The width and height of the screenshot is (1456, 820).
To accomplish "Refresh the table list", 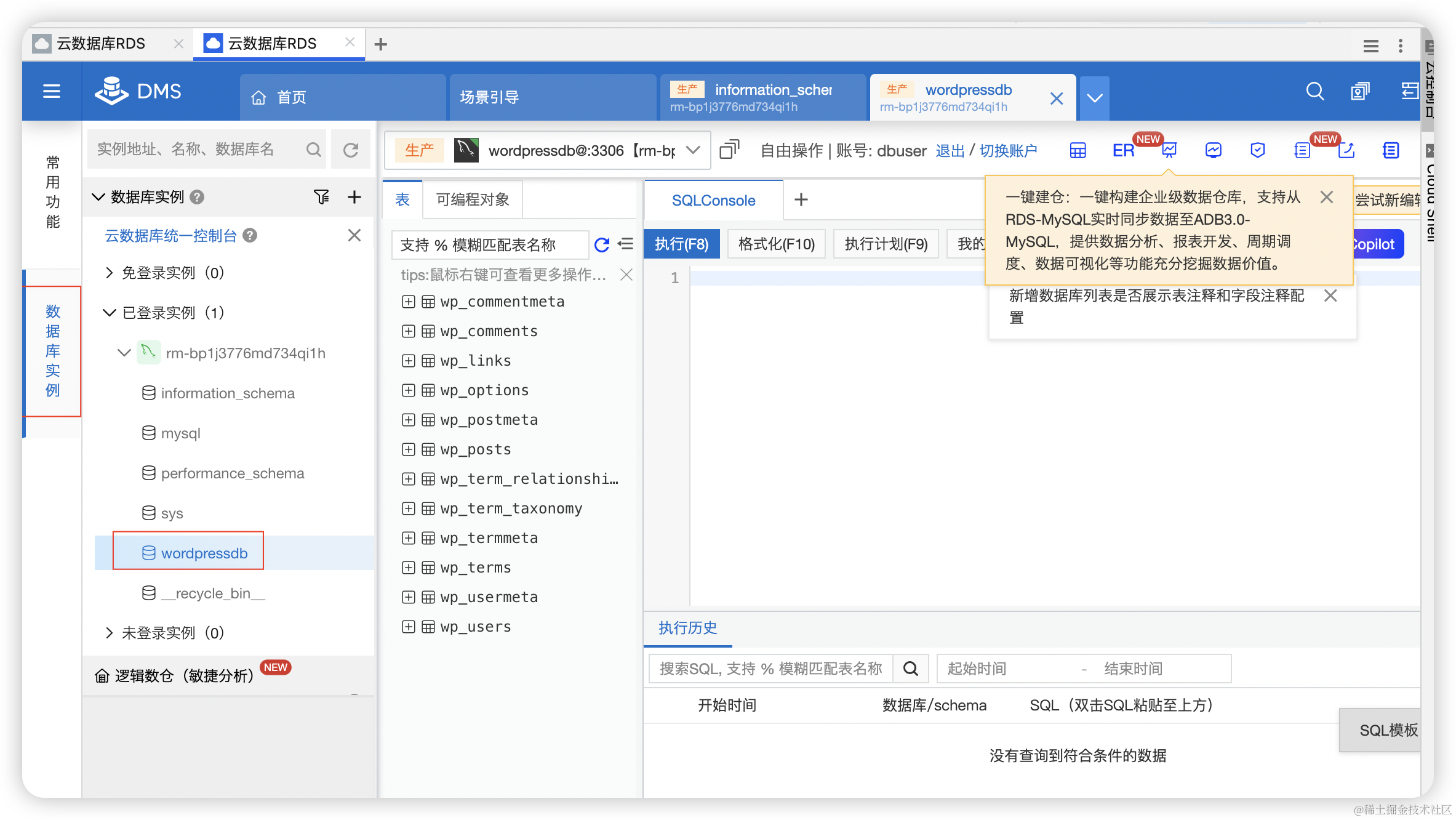I will coord(602,245).
